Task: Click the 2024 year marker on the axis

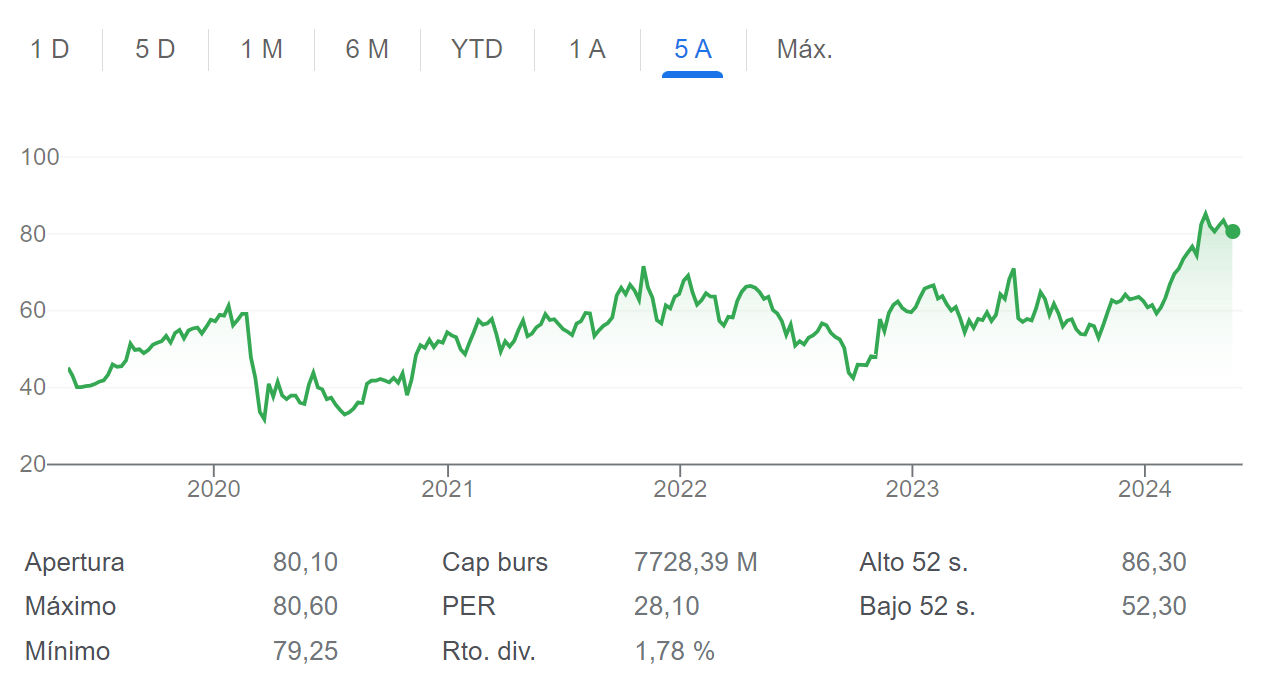Action: (x=1144, y=489)
